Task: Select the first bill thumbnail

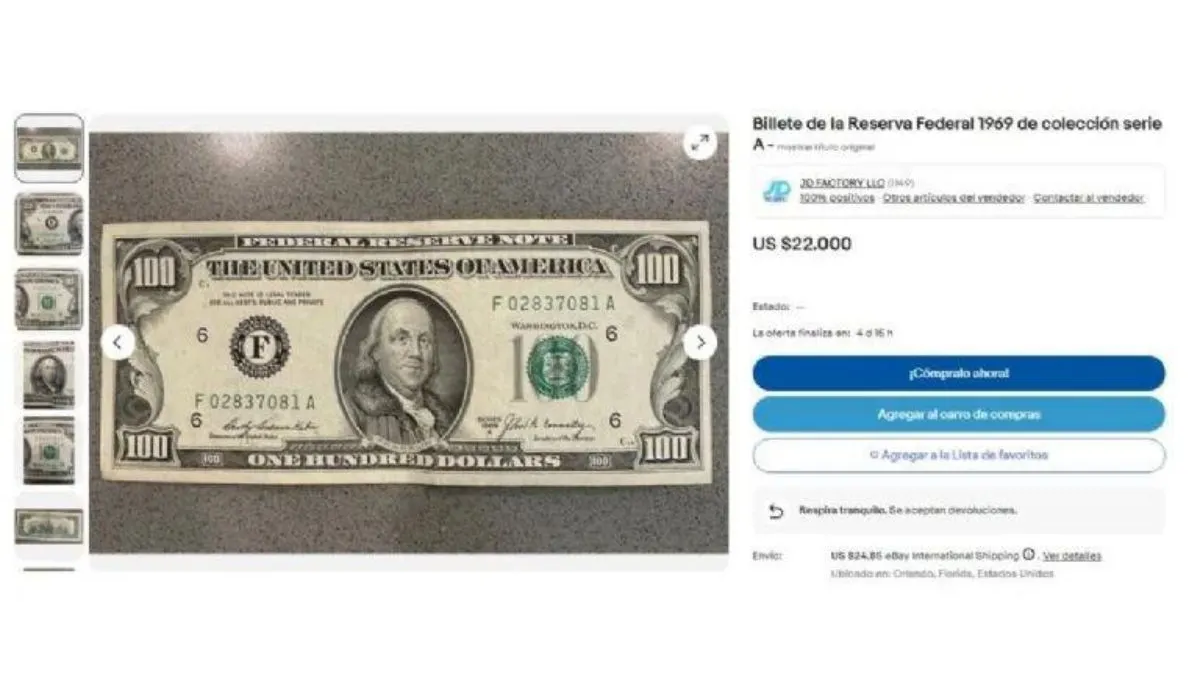Action: tap(49, 148)
